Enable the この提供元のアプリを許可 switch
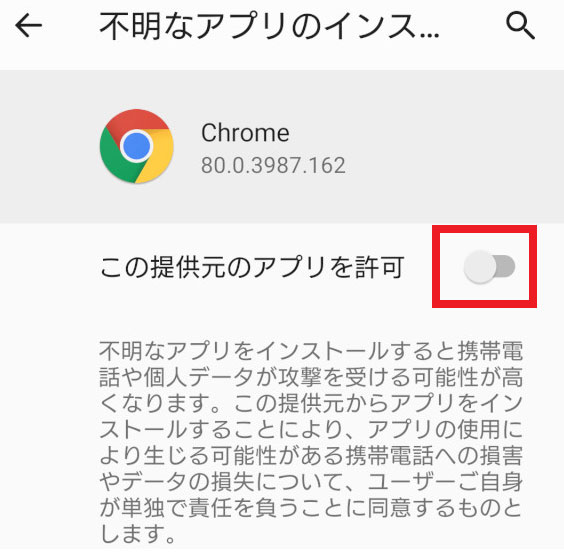 489,267
